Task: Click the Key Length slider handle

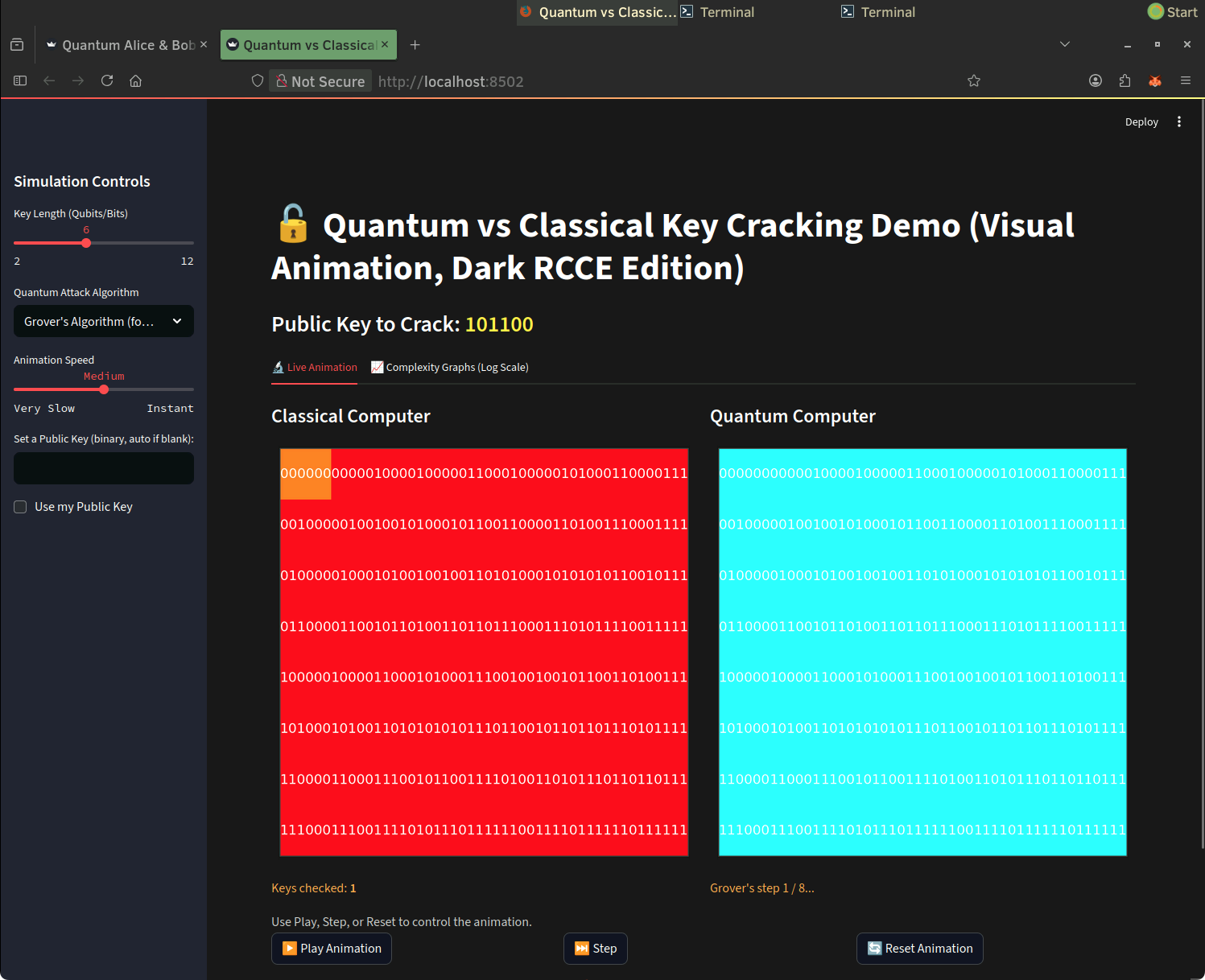Action: tap(86, 243)
